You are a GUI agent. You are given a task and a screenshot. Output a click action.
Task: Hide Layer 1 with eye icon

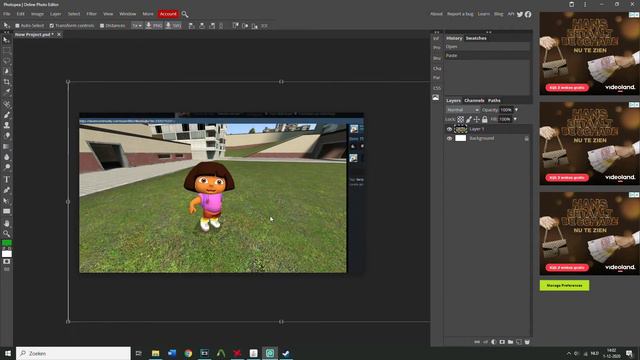point(449,129)
